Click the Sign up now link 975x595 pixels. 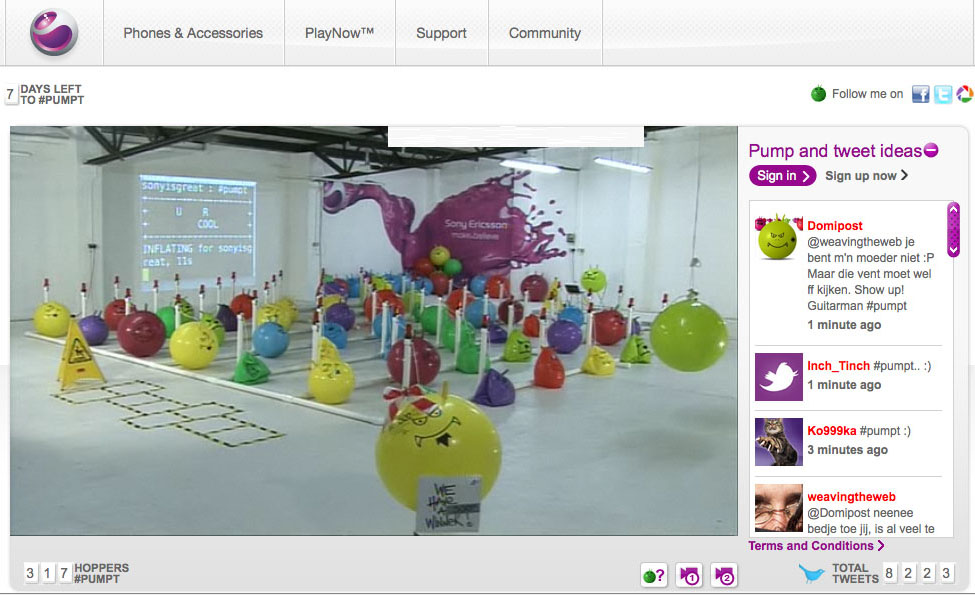pos(866,176)
